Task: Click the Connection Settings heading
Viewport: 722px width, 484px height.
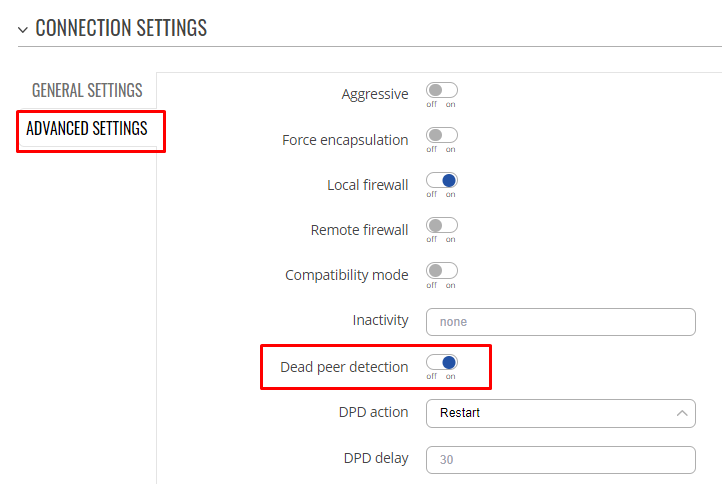Action: [x=121, y=28]
